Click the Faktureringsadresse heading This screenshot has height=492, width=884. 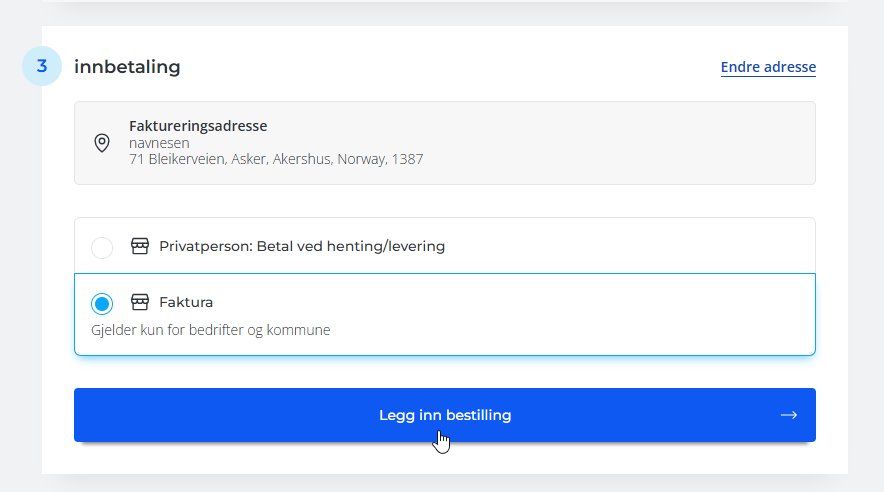pyautogui.click(x=198, y=126)
